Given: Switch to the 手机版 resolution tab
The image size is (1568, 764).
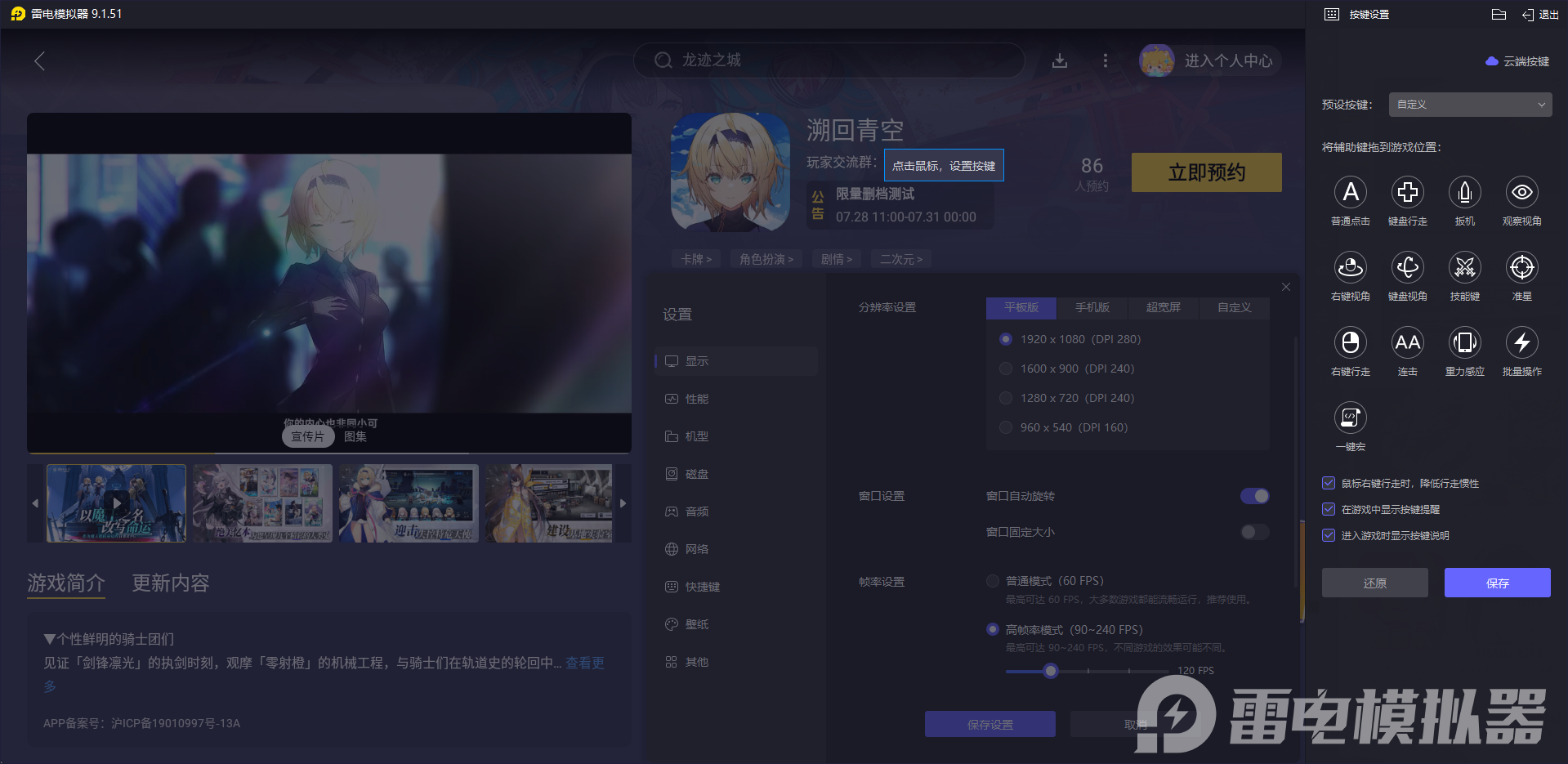Looking at the screenshot, I should point(1092,307).
